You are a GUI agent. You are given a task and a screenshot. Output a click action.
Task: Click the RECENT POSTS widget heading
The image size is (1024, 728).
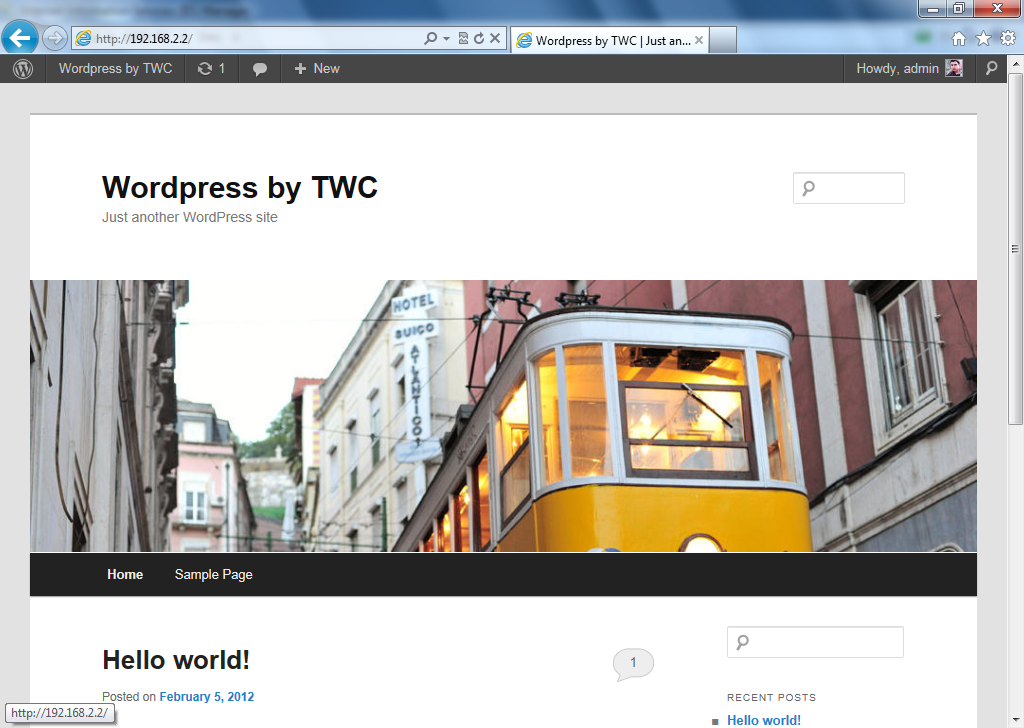771,697
